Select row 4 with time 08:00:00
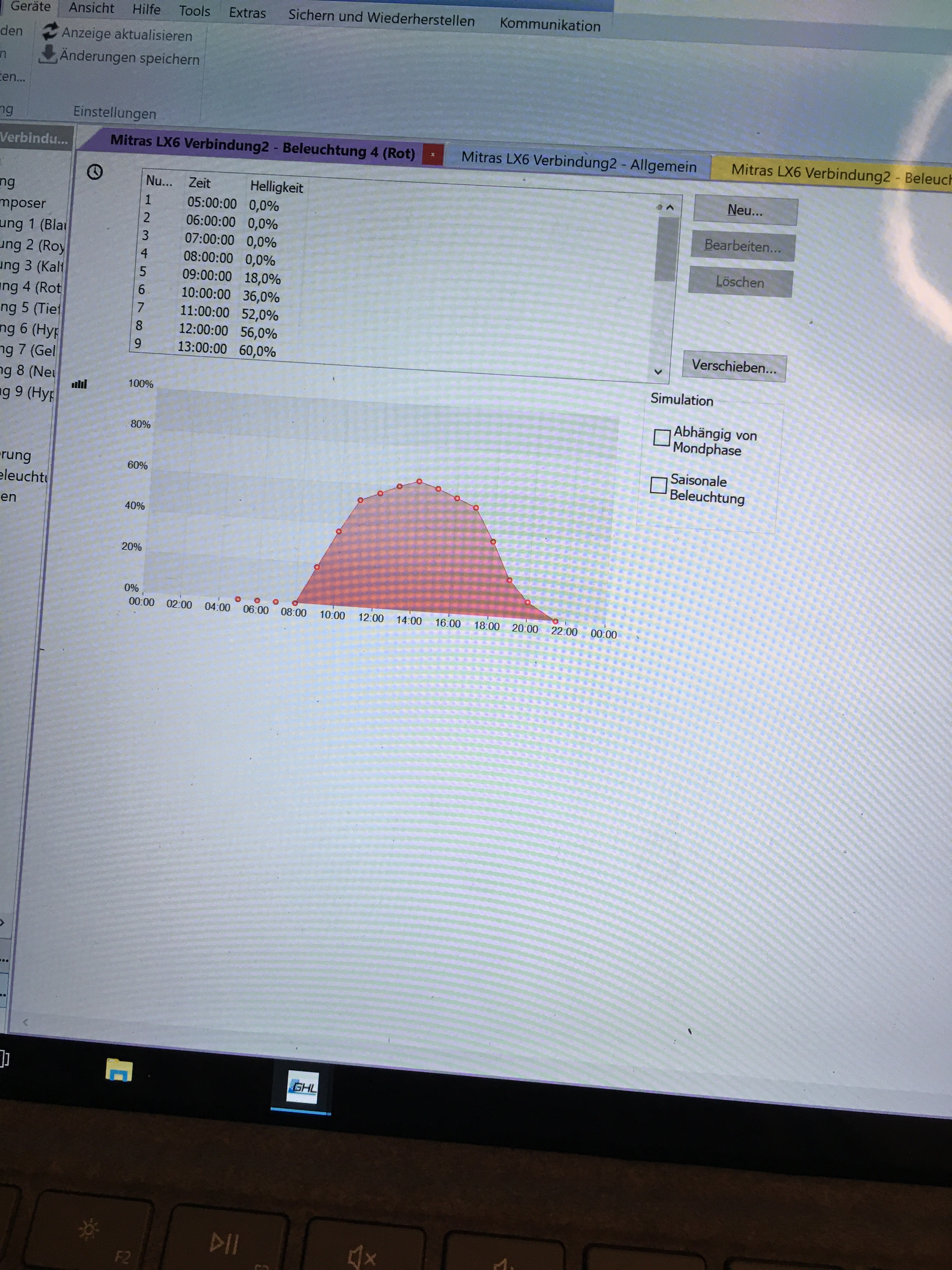Screen dimensions: 952x1270 tap(208, 257)
